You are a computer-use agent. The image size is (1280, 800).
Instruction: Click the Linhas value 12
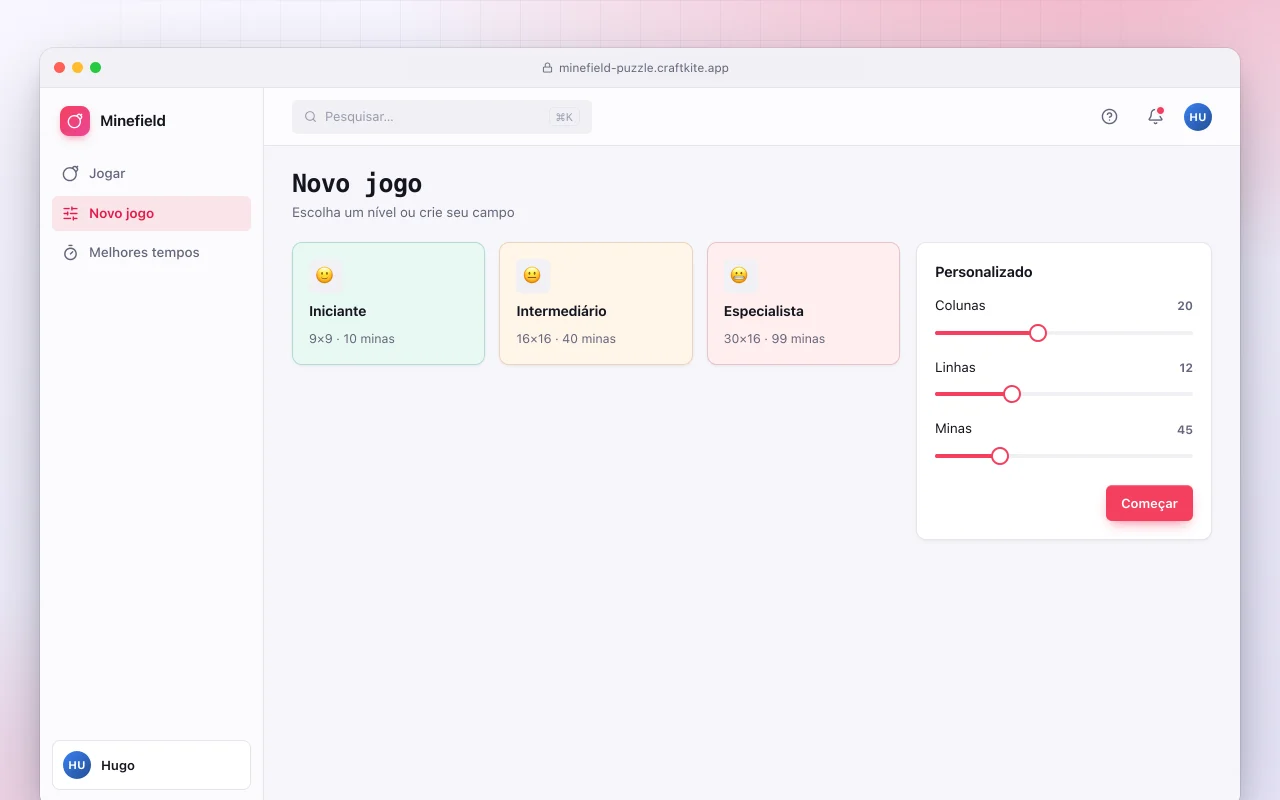tap(1186, 368)
